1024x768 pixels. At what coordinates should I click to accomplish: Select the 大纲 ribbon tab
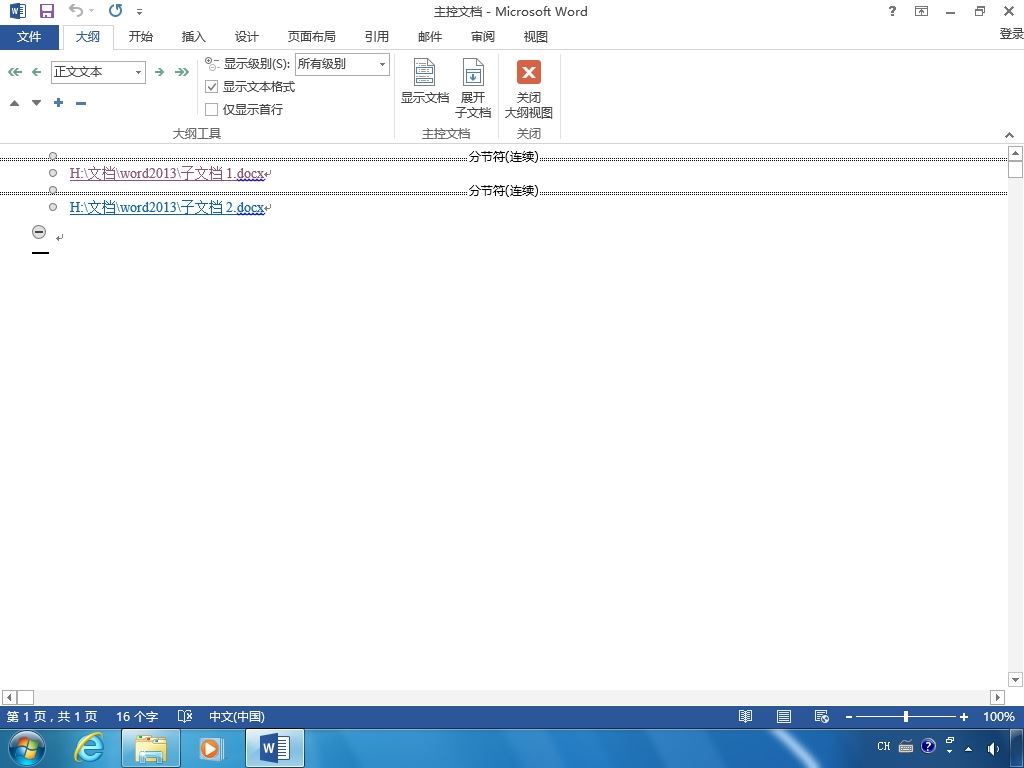point(88,37)
